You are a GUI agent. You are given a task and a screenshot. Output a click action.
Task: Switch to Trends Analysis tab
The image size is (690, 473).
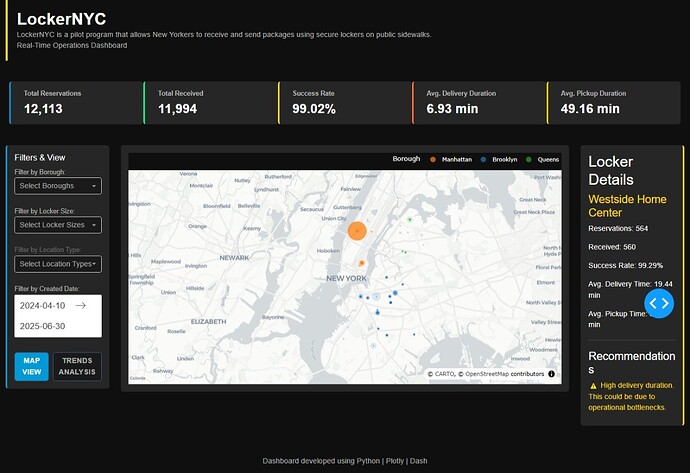[x=77, y=366]
